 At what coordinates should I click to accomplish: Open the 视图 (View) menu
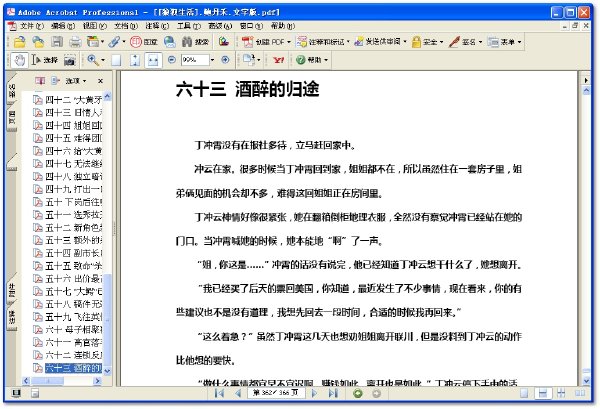pyautogui.click(x=95, y=26)
